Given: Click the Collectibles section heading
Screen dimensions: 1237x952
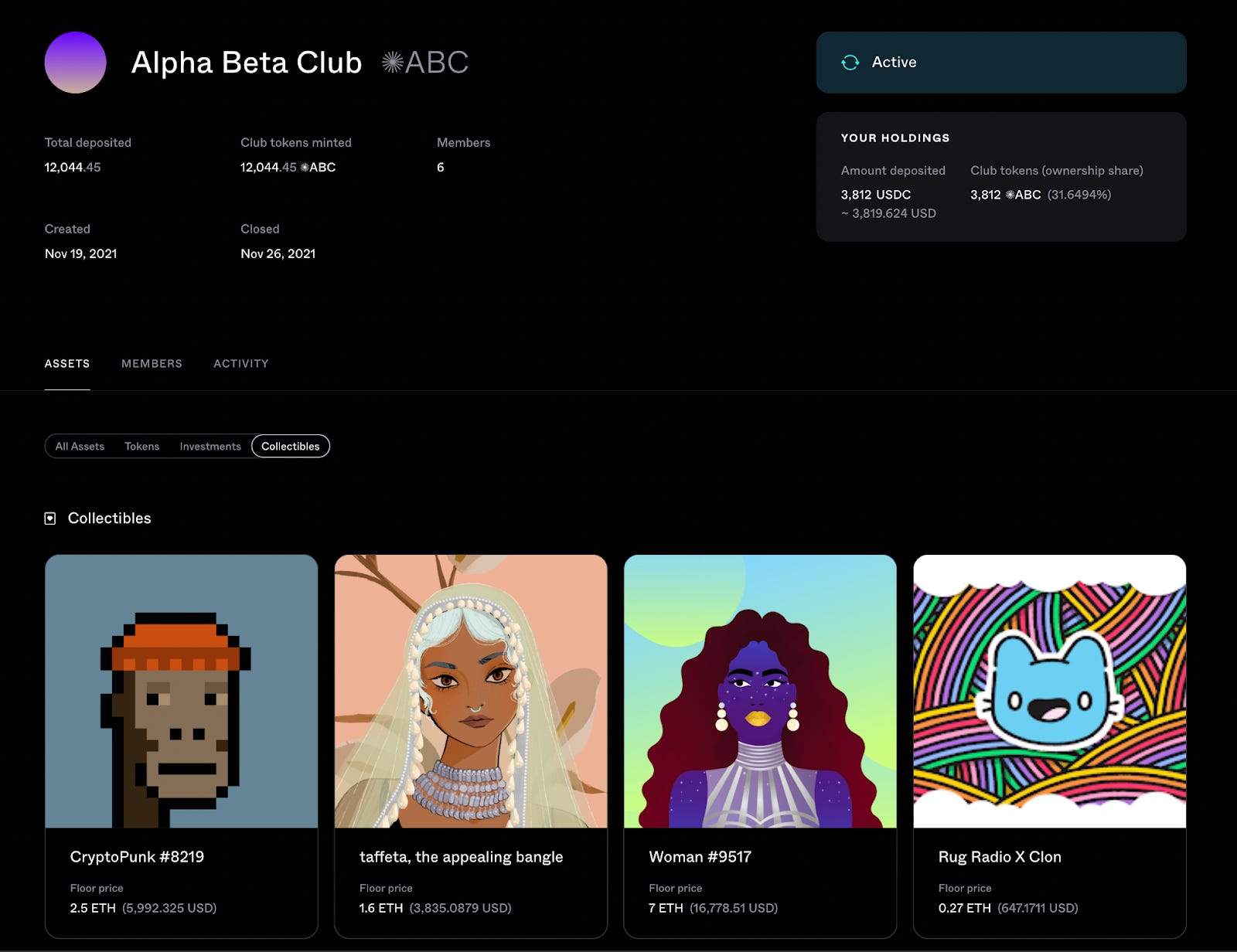Looking at the screenshot, I should (x=110, y=518).
